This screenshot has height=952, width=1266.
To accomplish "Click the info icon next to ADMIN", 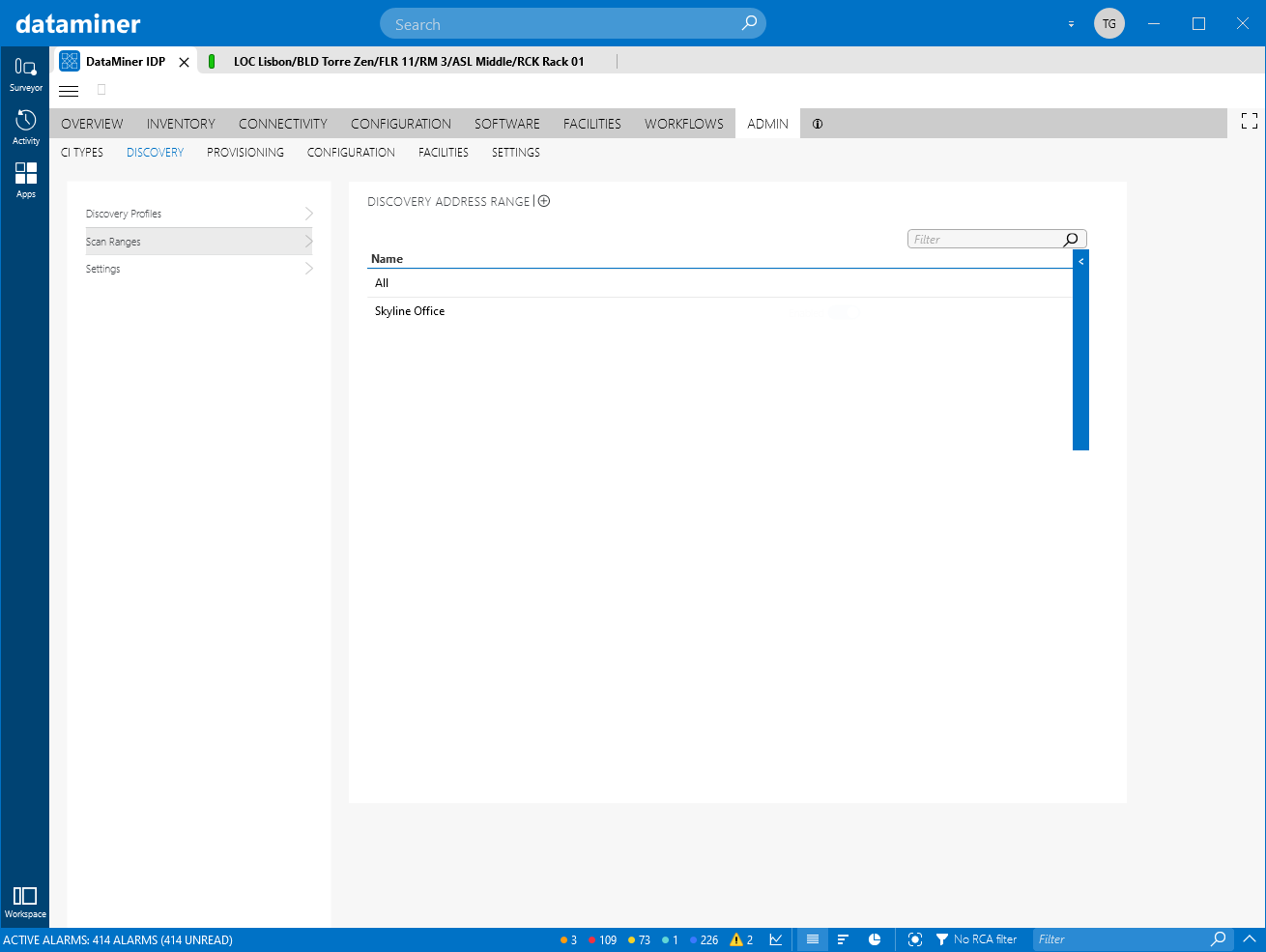I will (x=818, y=124).
